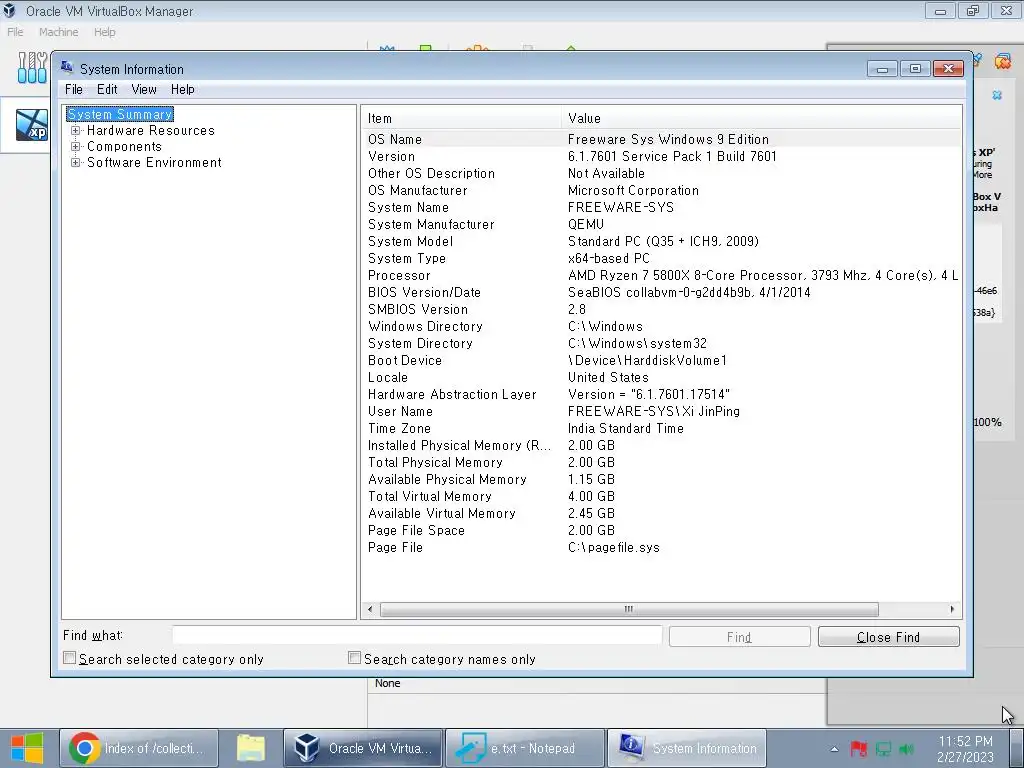Click the Close Find button
The image size is (1024, 768).
point(888,637)
